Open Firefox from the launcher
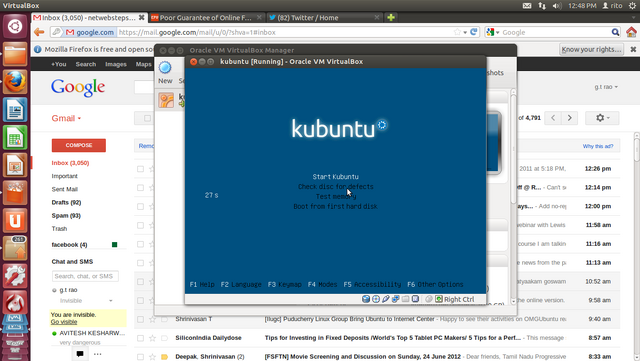 coord(15,82)
